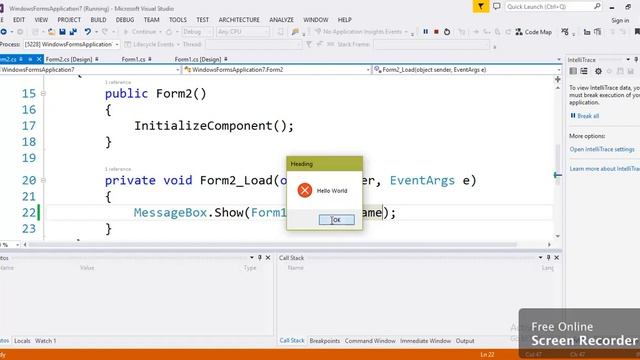The width and height of the screenshot is (640, 360).
Task: Toggle auto-hide pin on Call Stack panel
Action: 548,258
